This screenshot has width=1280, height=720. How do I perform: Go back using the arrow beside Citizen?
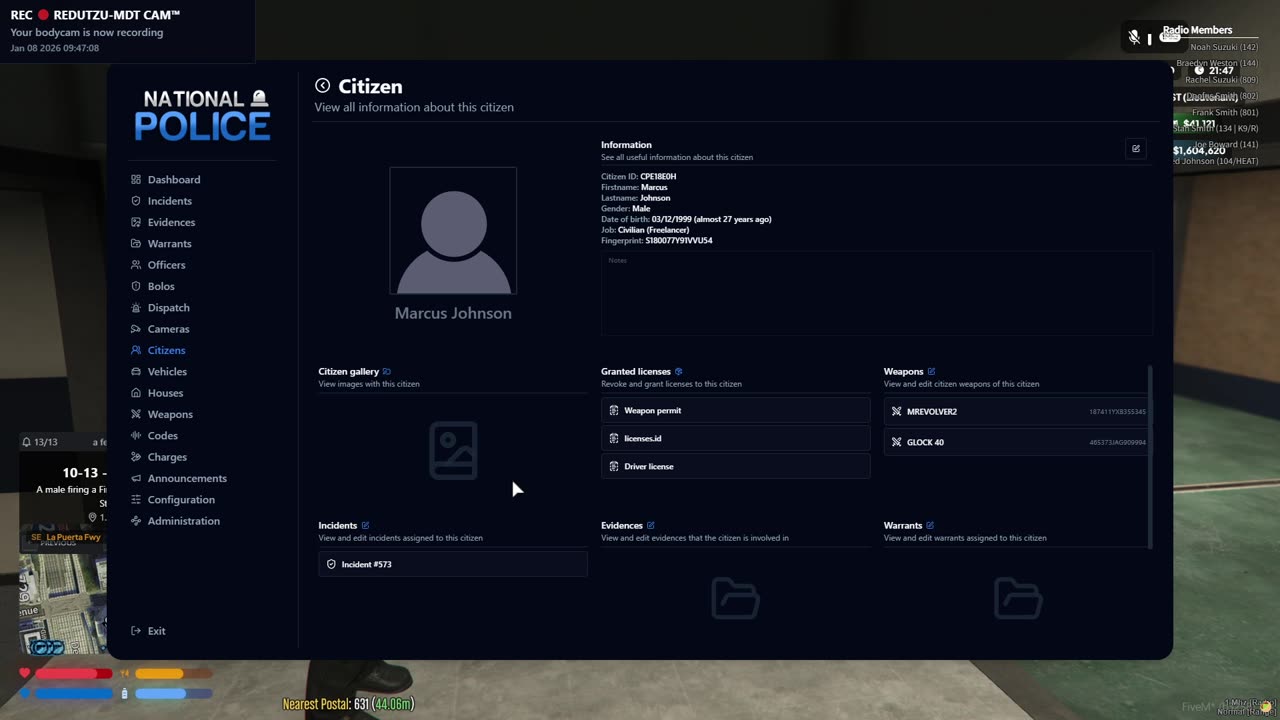322,86
